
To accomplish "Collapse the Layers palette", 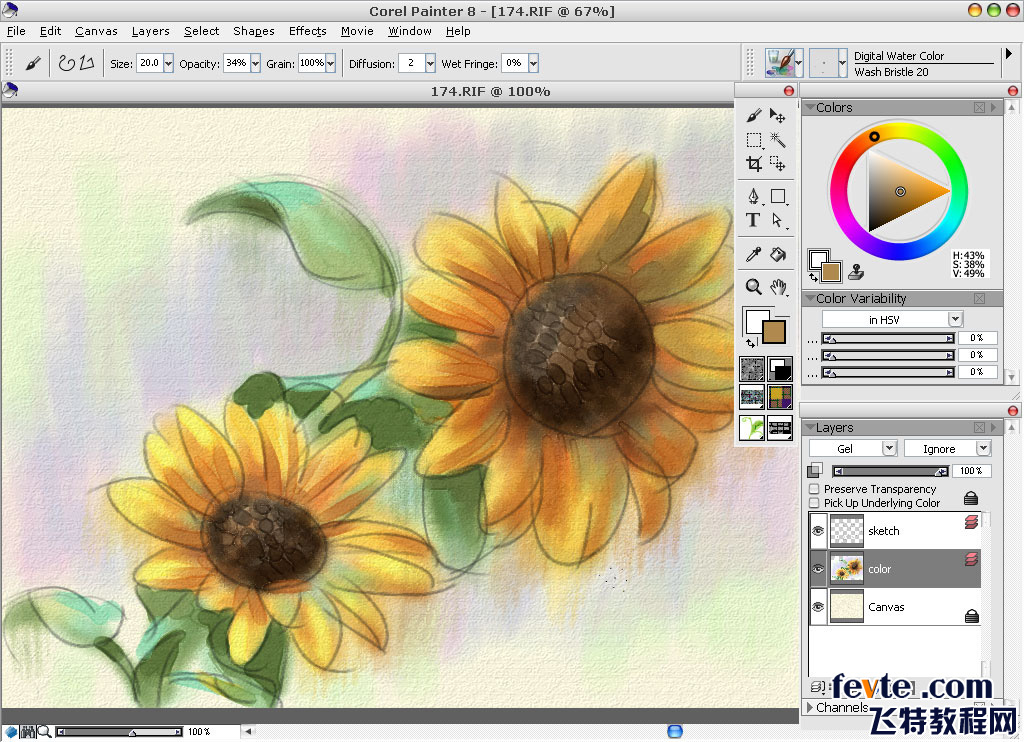I will (810, 428).
